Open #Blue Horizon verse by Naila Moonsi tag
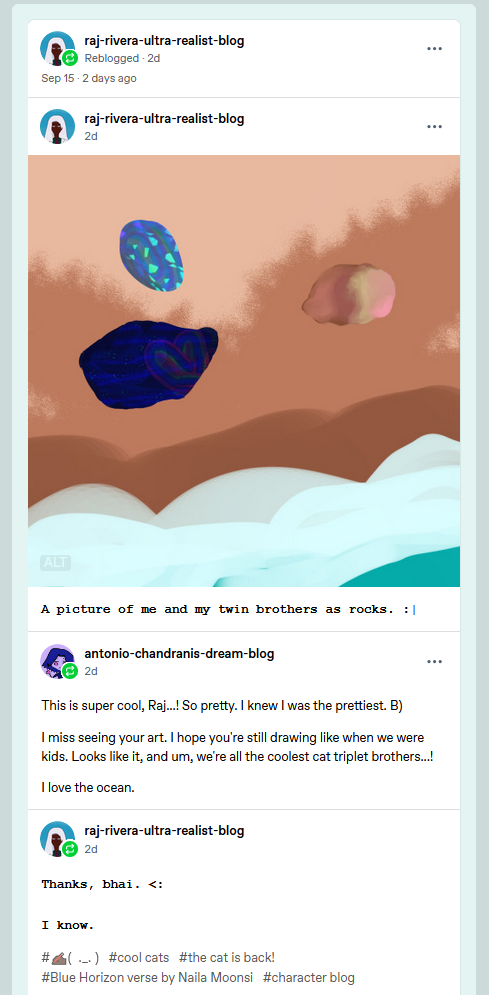The image size is (489, 995). coord(147,977)
